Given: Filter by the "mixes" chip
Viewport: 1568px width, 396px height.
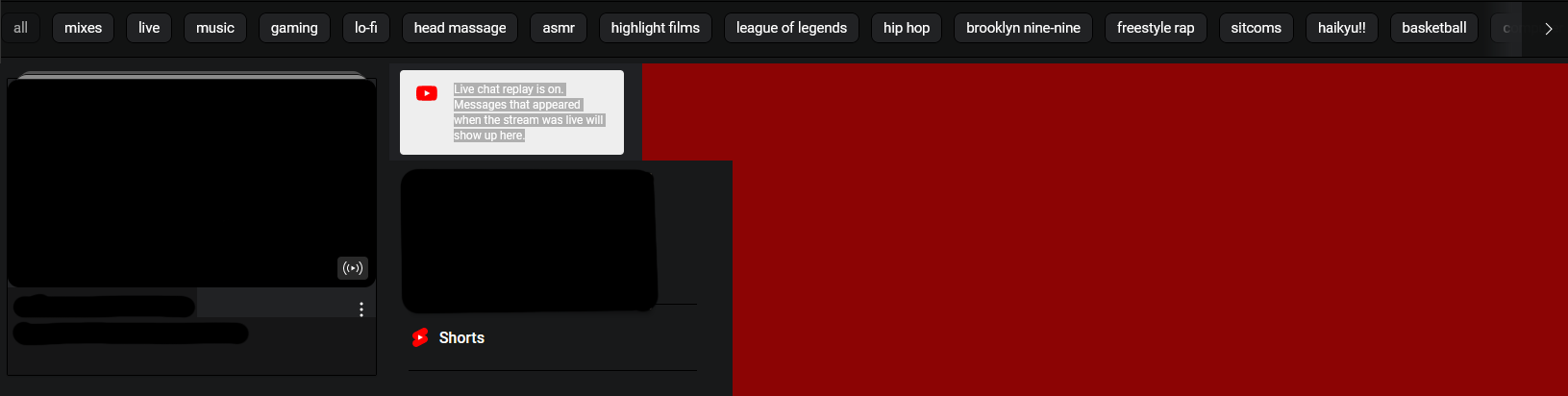Looking at the screenshot, I should [x=83, y=28].
